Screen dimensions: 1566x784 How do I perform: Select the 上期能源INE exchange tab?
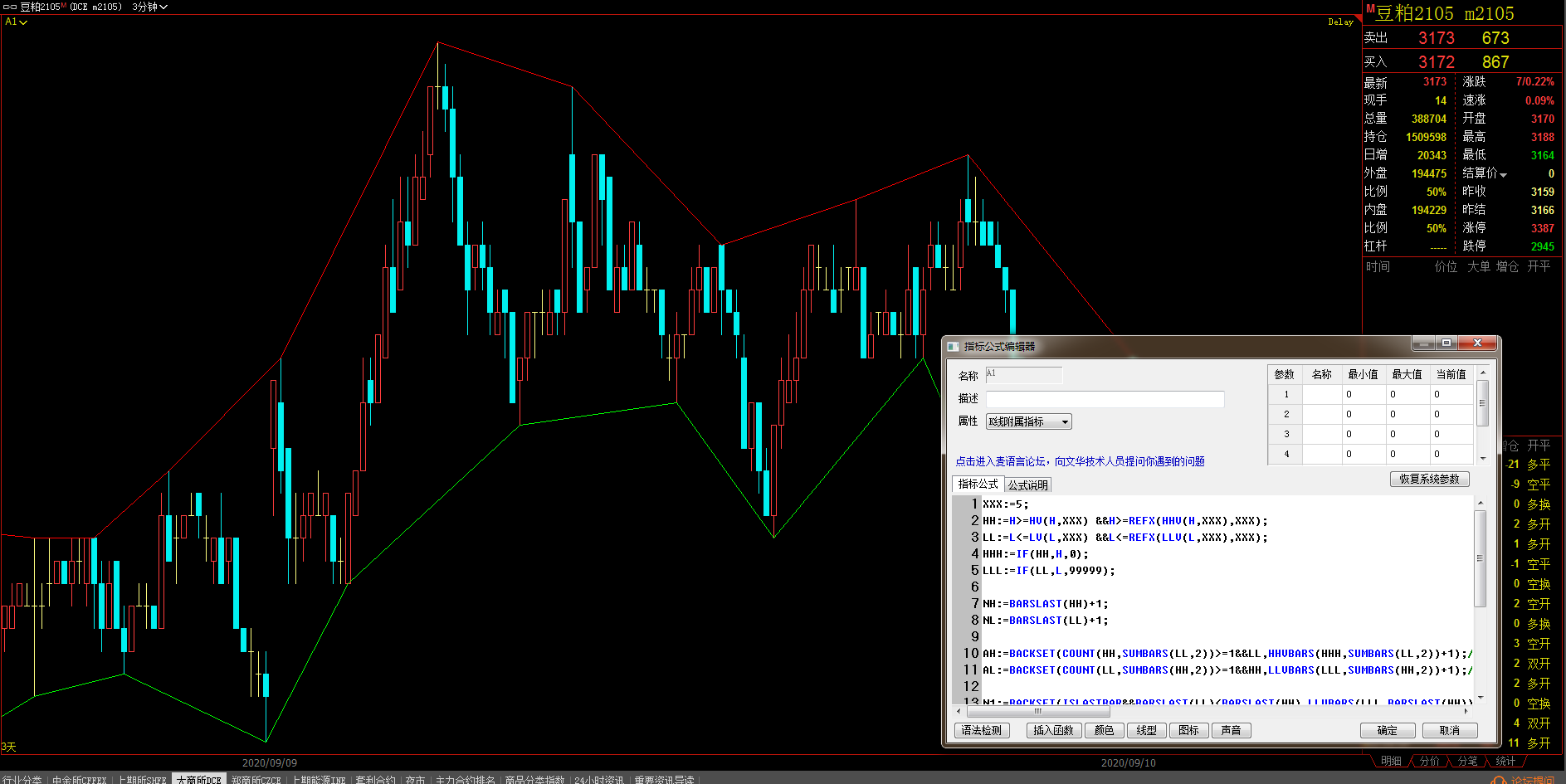click(x=319, y=780)
